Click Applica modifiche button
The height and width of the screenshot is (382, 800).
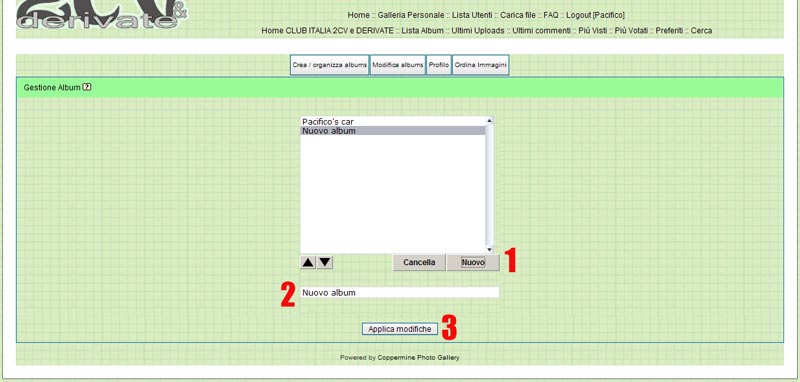(400, 329)
